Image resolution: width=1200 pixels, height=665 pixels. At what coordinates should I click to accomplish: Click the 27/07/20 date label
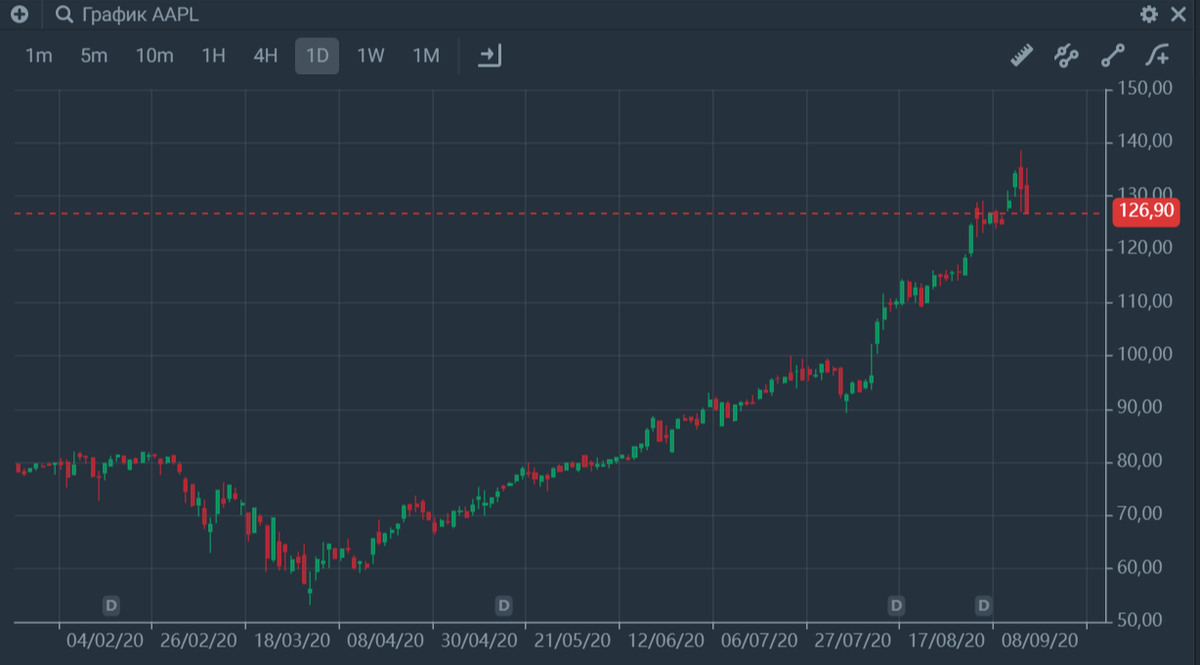pyautogui.click(x=852, y=639)
